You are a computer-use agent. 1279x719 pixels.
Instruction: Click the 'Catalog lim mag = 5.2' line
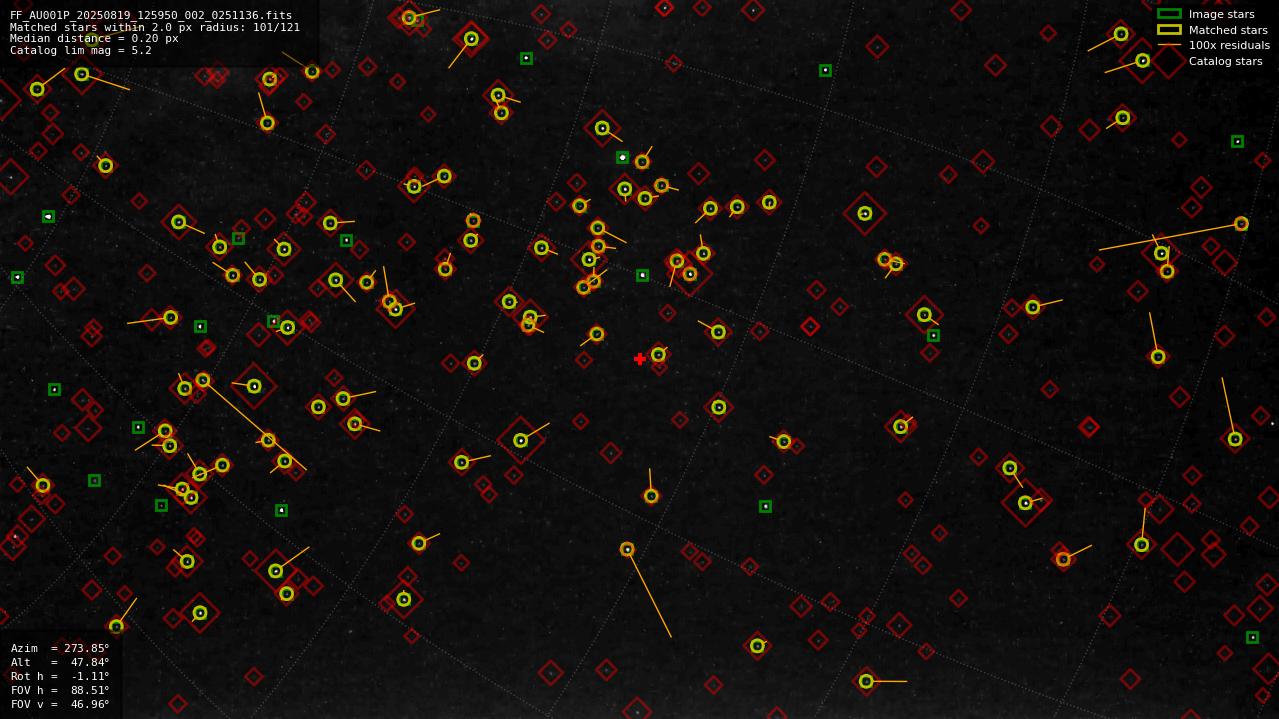pos(81,50)
